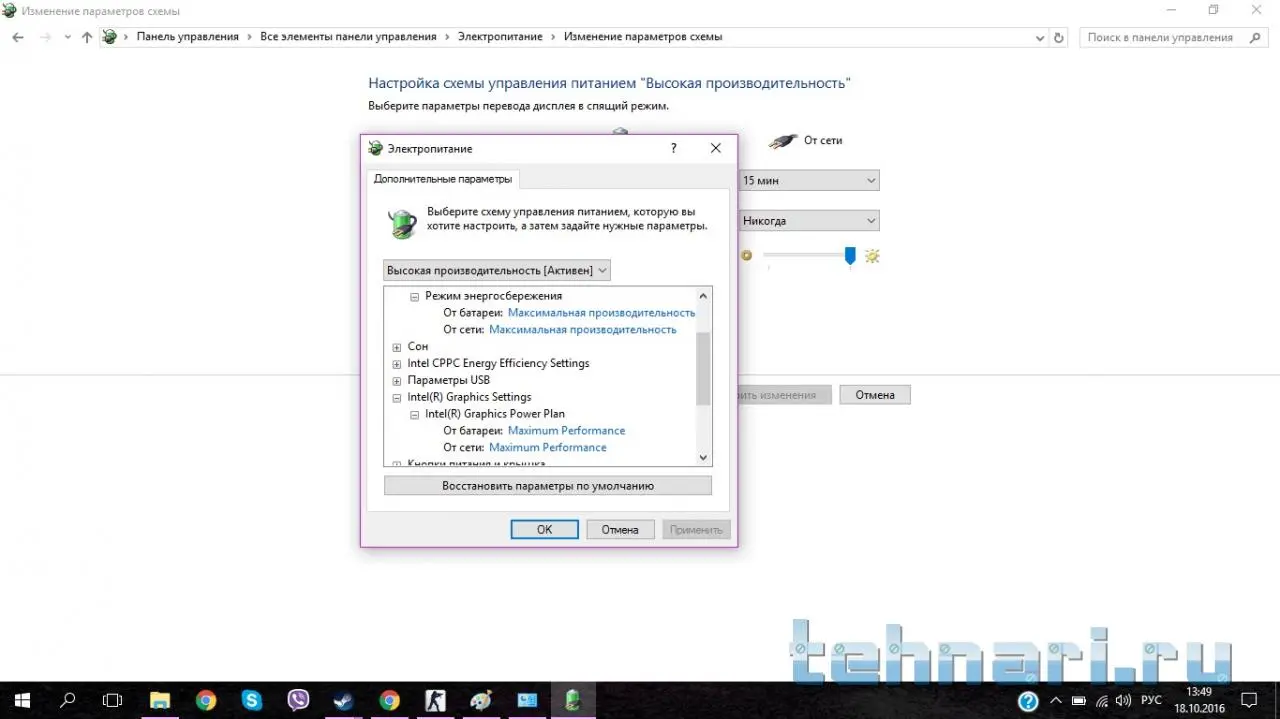Screen dimensions: 1280x719
Task: Click the Wi-Fi network tray icon
Action: coord(1102,701)
